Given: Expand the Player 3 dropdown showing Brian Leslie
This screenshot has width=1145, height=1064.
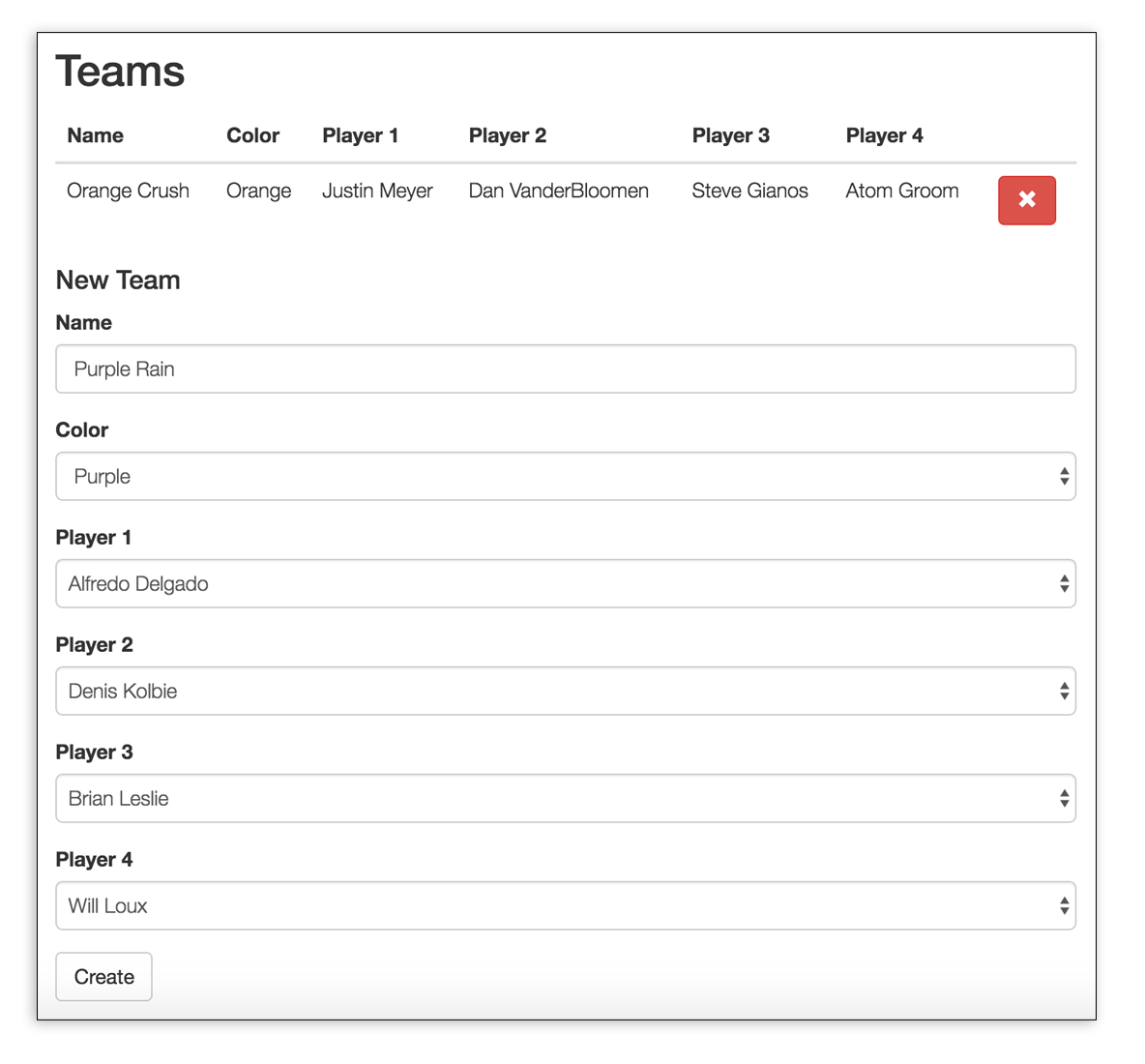Looking at the screenshot, I should point(565,799).
